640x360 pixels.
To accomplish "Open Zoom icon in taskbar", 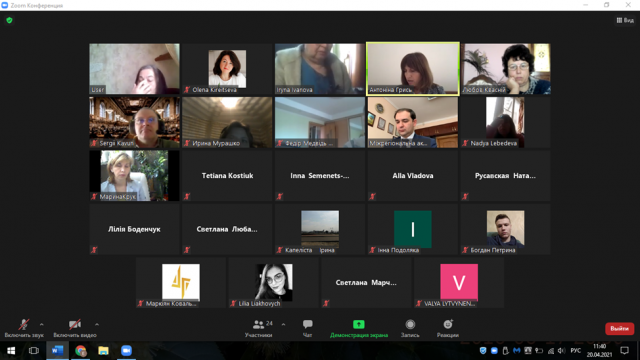I will pyautogui.click(x=126, y=351).
